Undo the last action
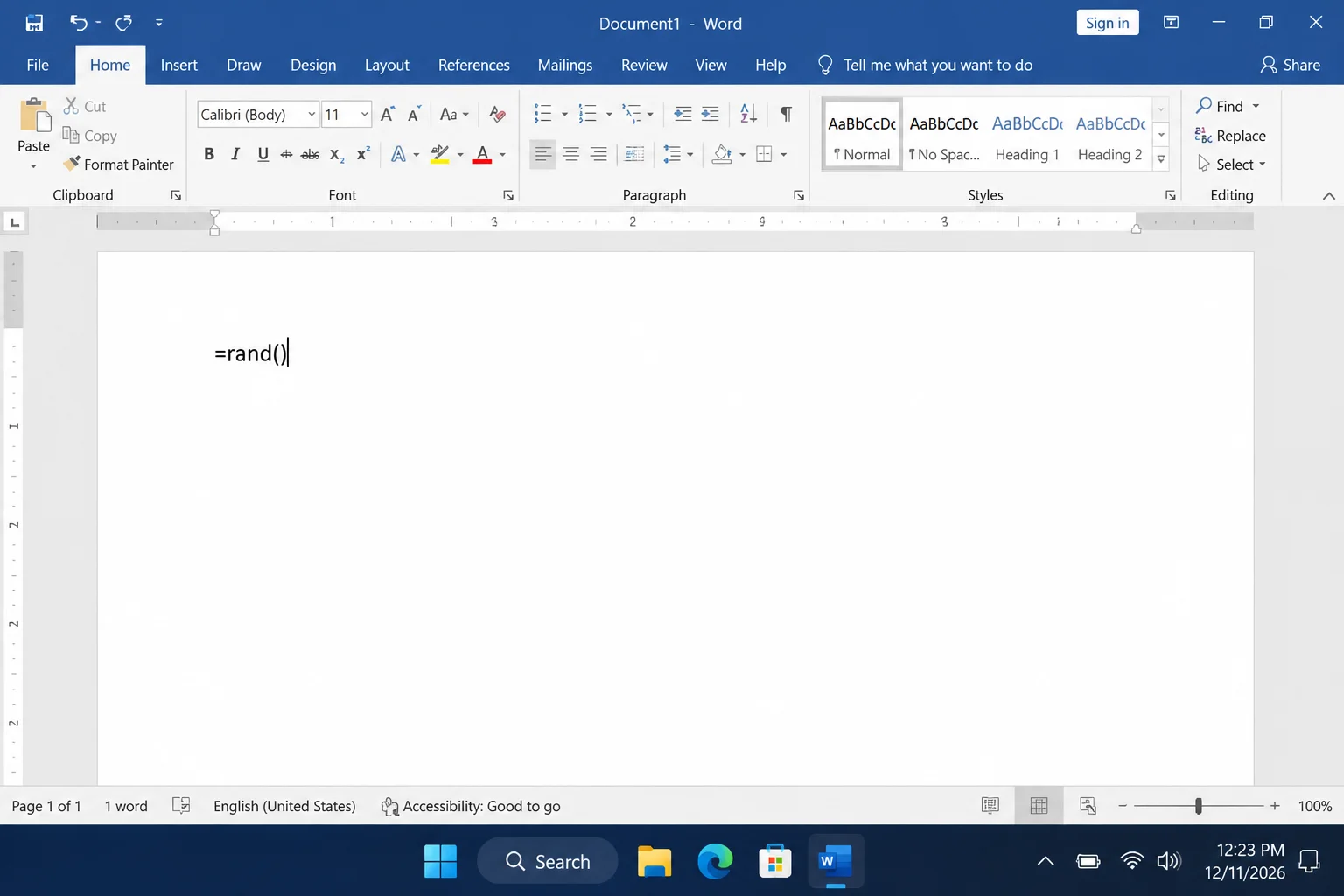Viewport: 1344px width, 896px height. 78,23
